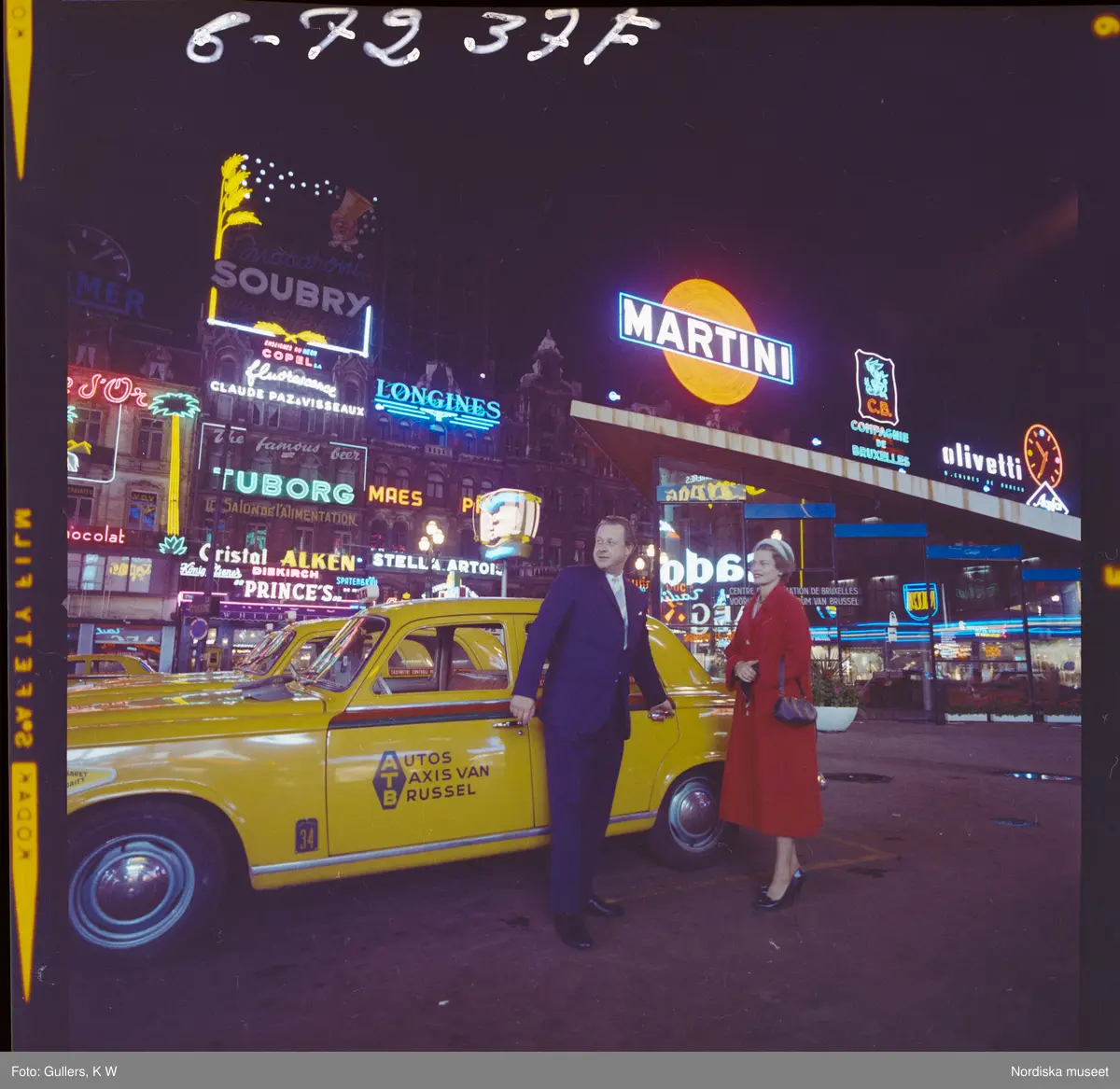1120x1089 pixels.
Task: Click the Stella Artois sign
Action: [435, 564]
